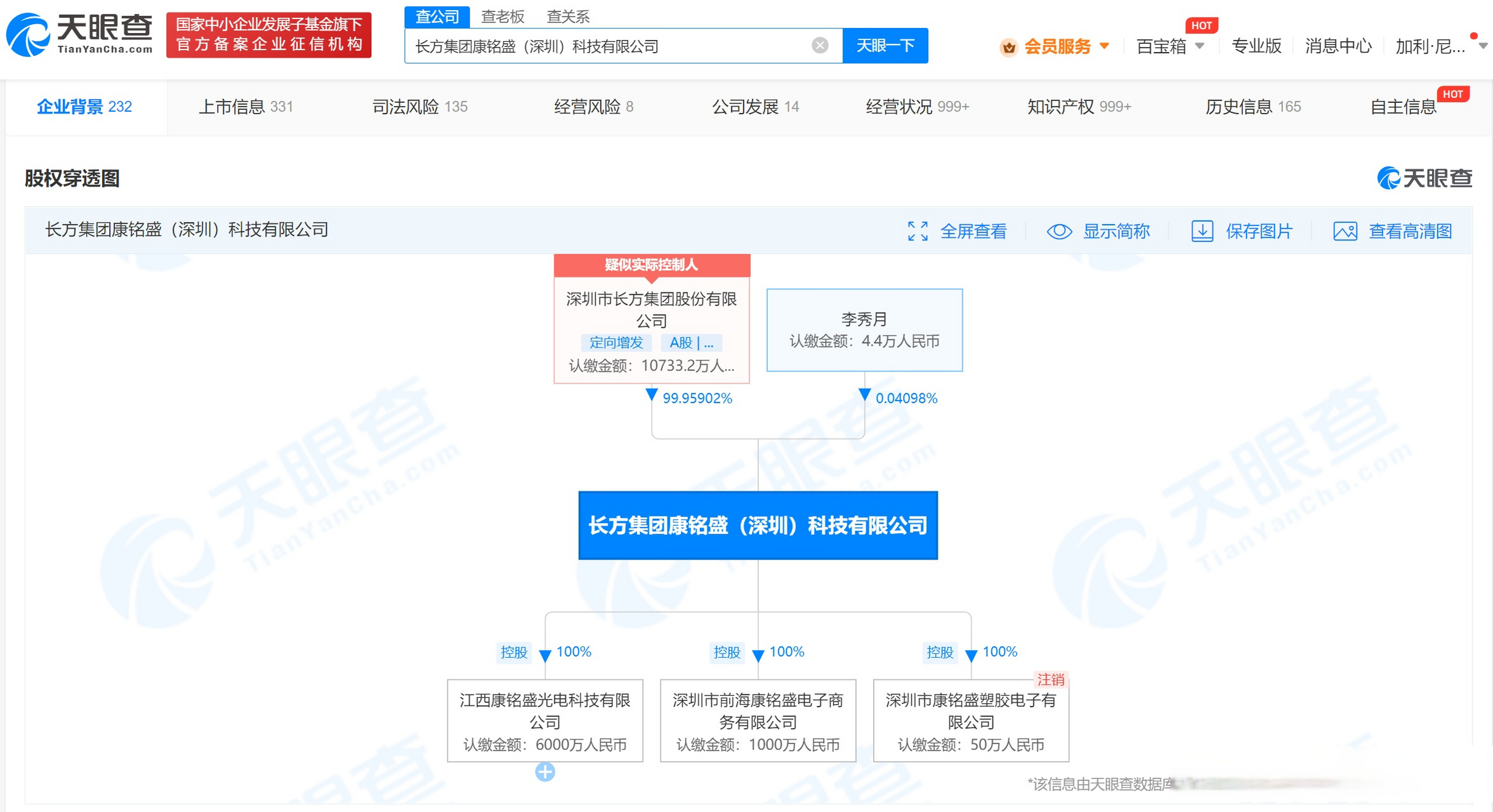The image size is (1493, 812).
Task: Click the crown icon beside 会员服务
Action: click(x=1009, y=47)
